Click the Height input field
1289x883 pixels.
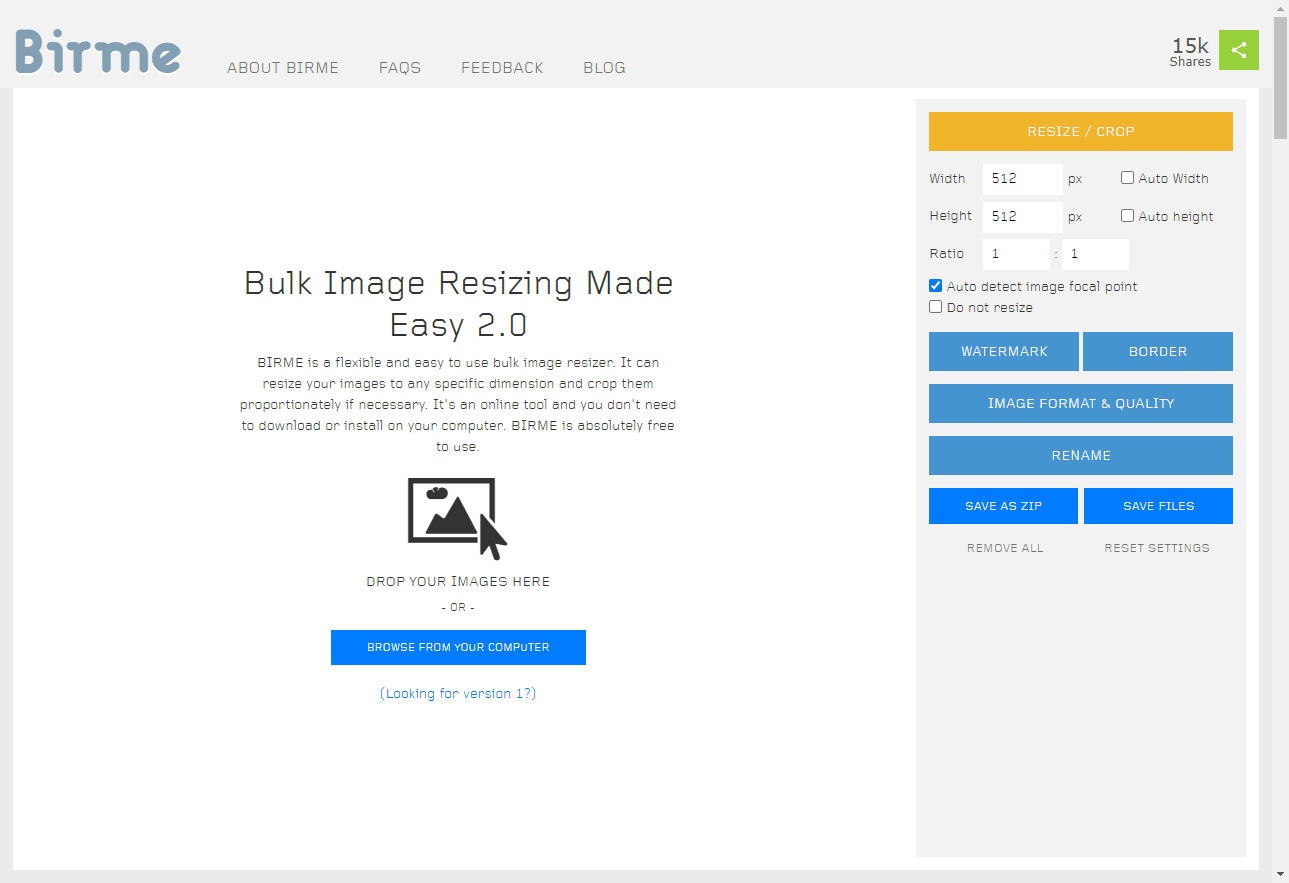[x=1023, y=217]
